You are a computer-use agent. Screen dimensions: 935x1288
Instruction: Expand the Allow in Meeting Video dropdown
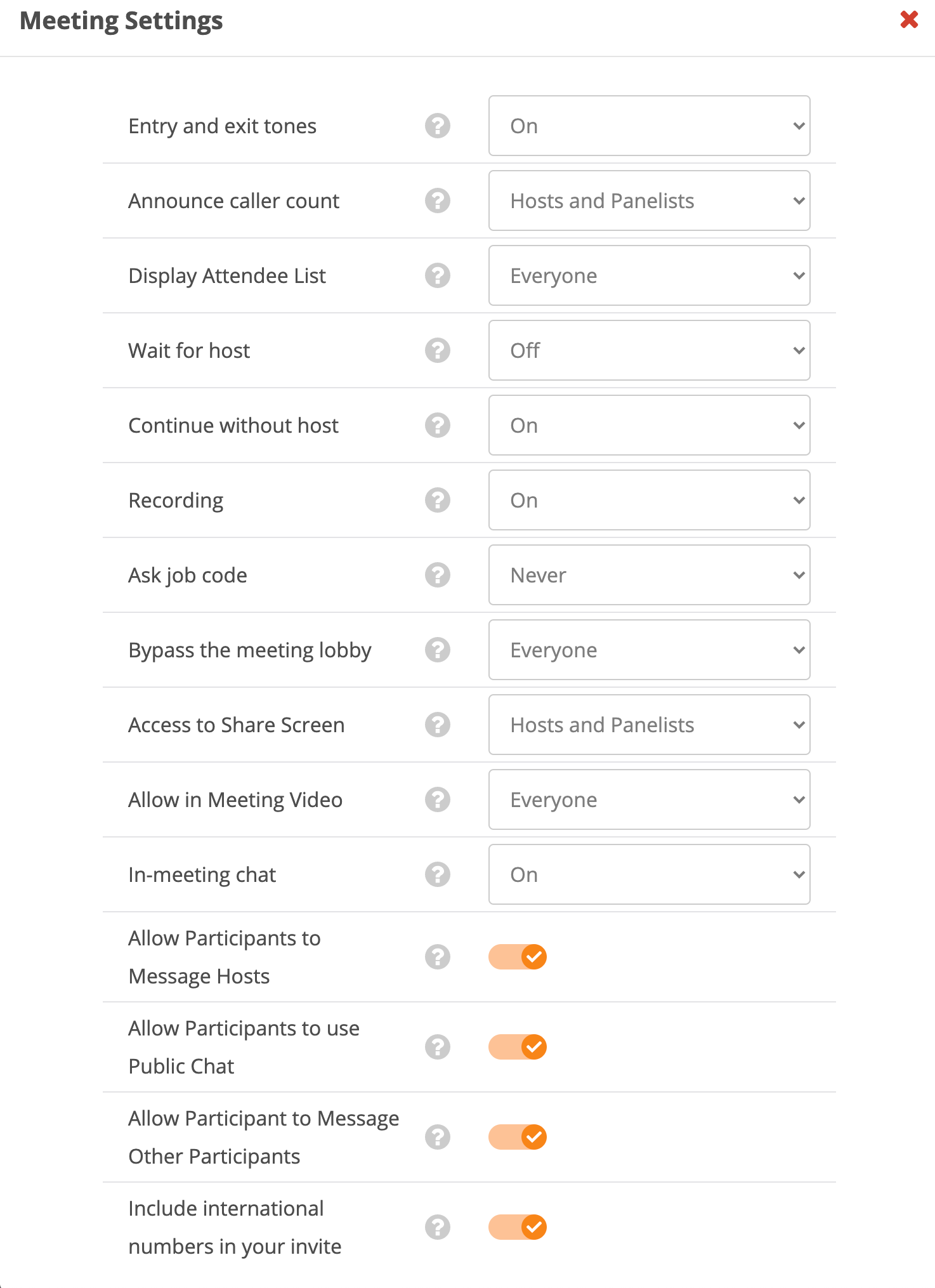tap(649, 799)
